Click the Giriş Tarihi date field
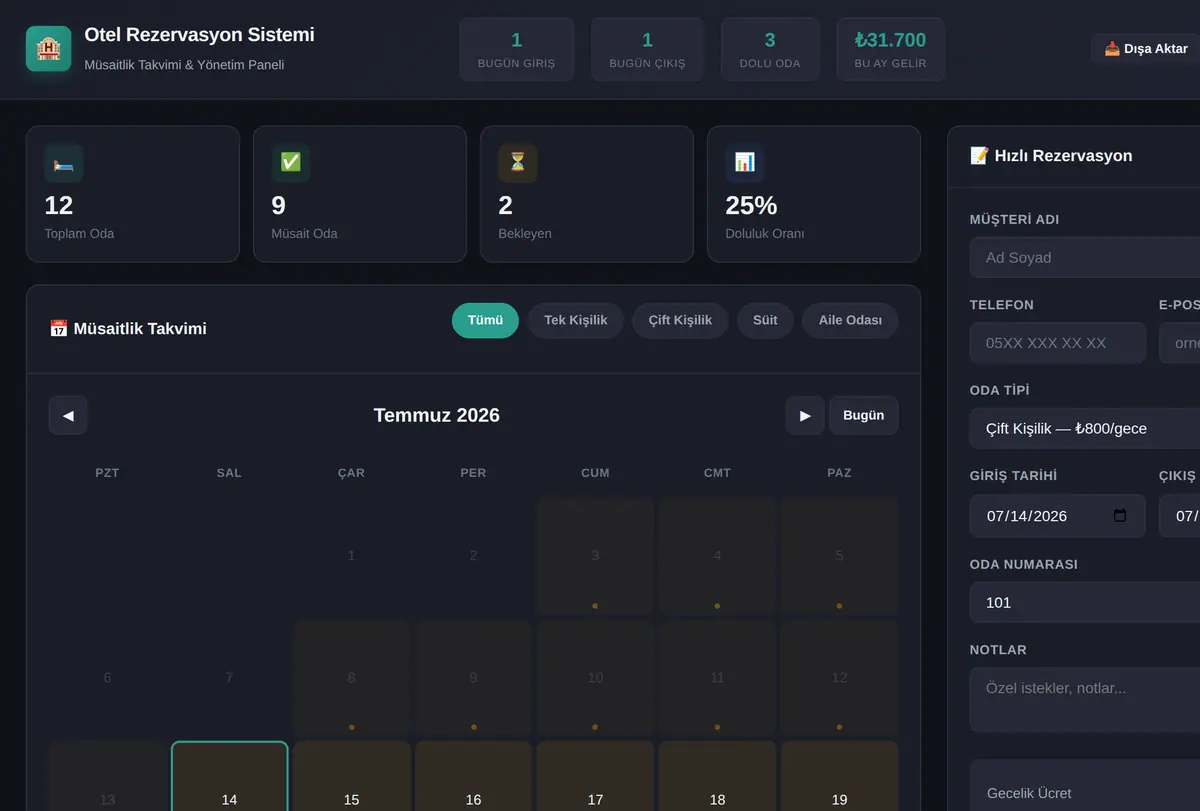Screen dimensions: 1200x811 (x=1058, y=516)
